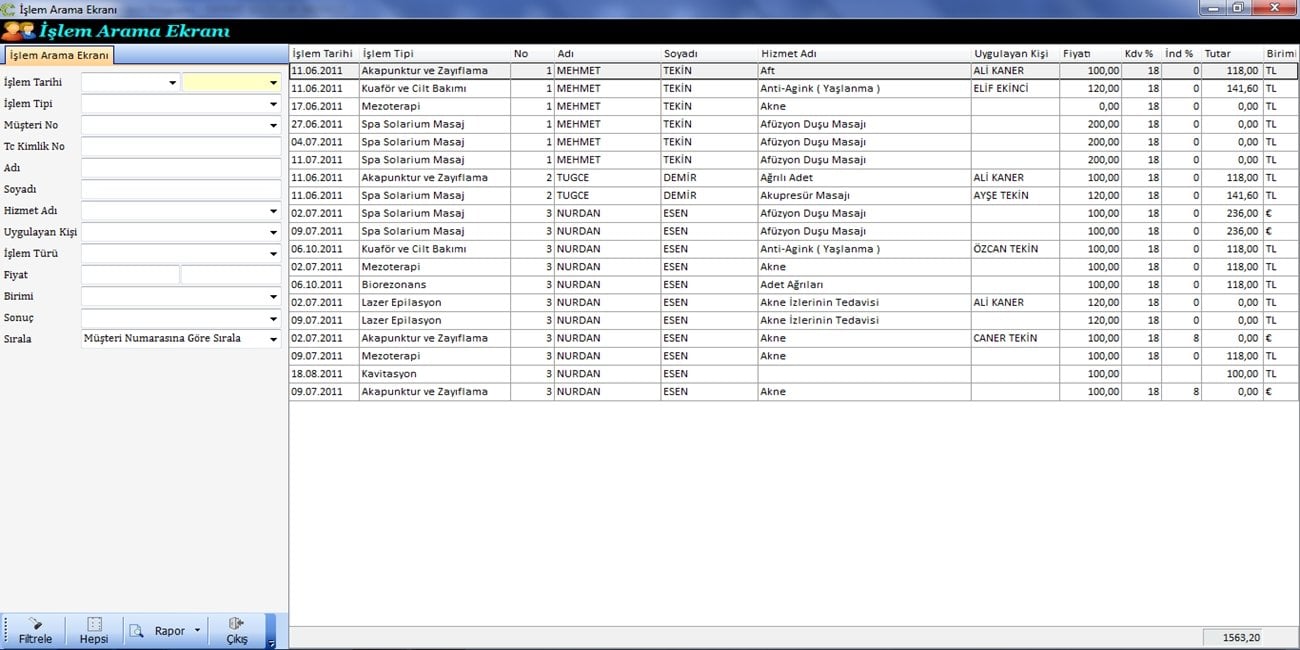Open the Hizmet Adı dropdown list
Screen dimensions: 1300x650
tap(273, 212)
